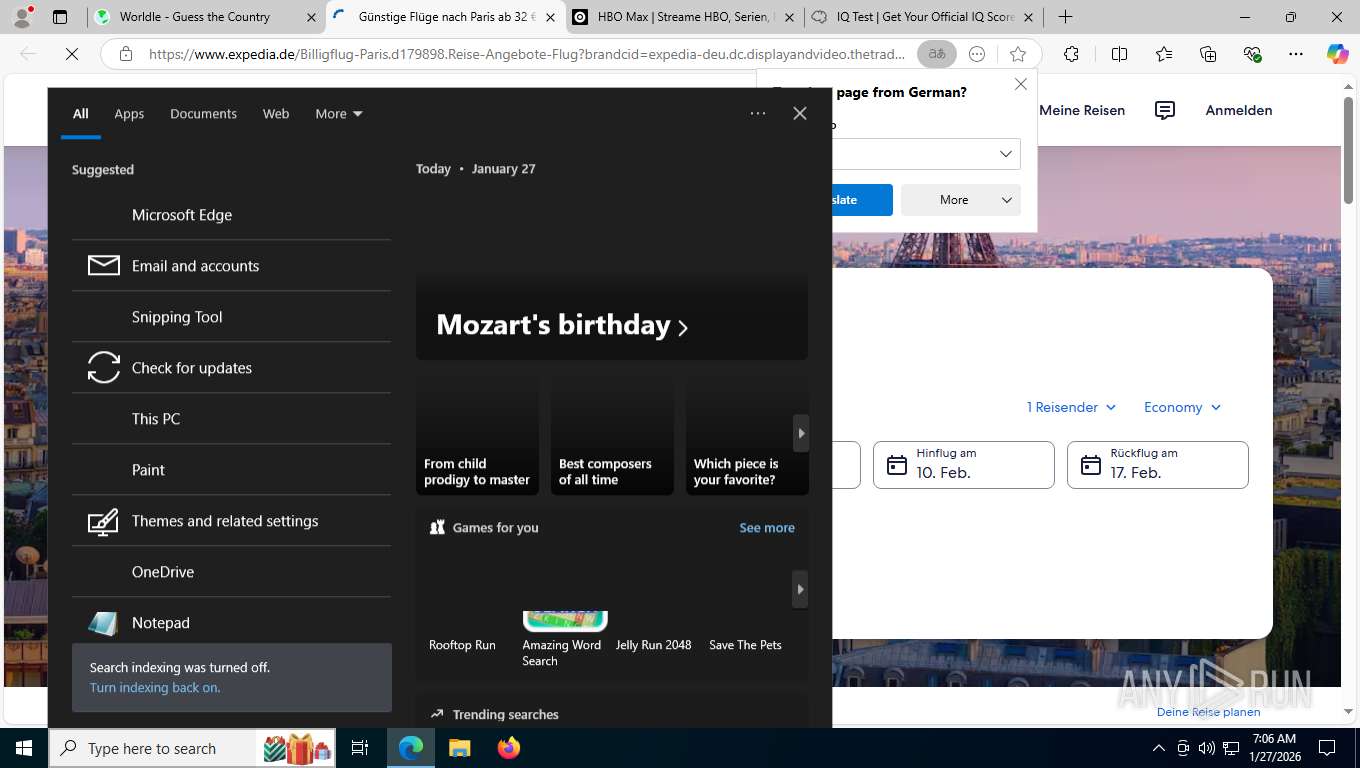Click Edge icon on taskbar
The image size is (1360, 768).
pos(411,748)
